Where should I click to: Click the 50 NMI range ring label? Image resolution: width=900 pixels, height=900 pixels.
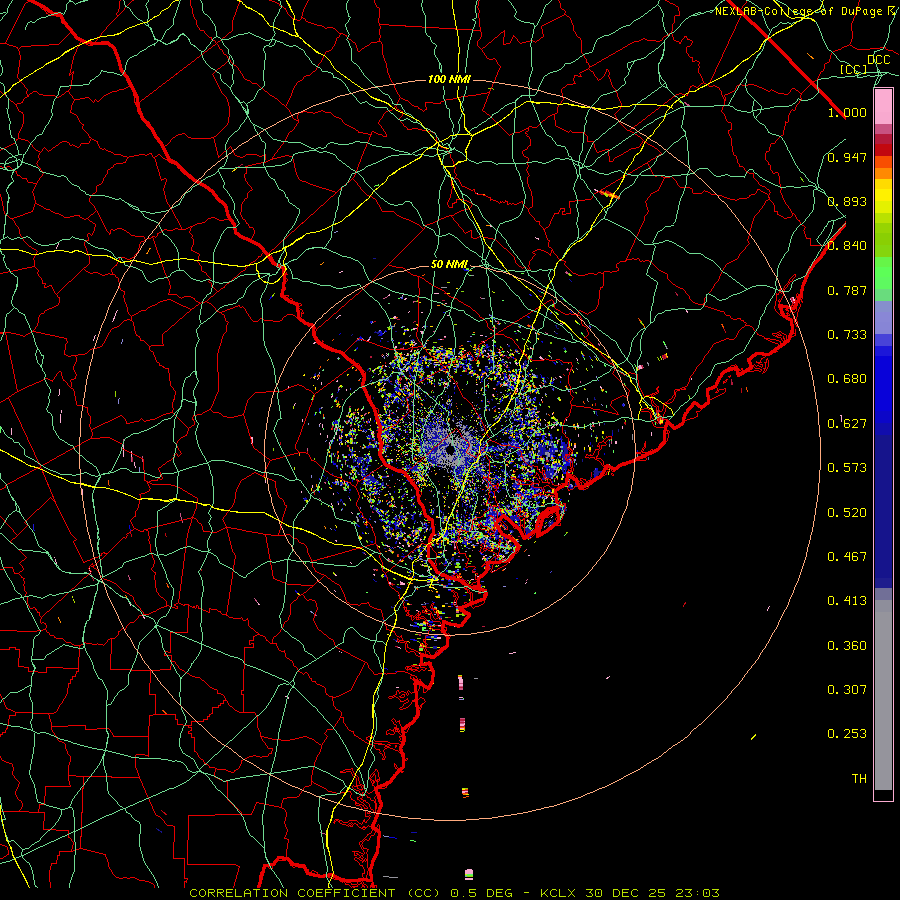tap(450, 265)
